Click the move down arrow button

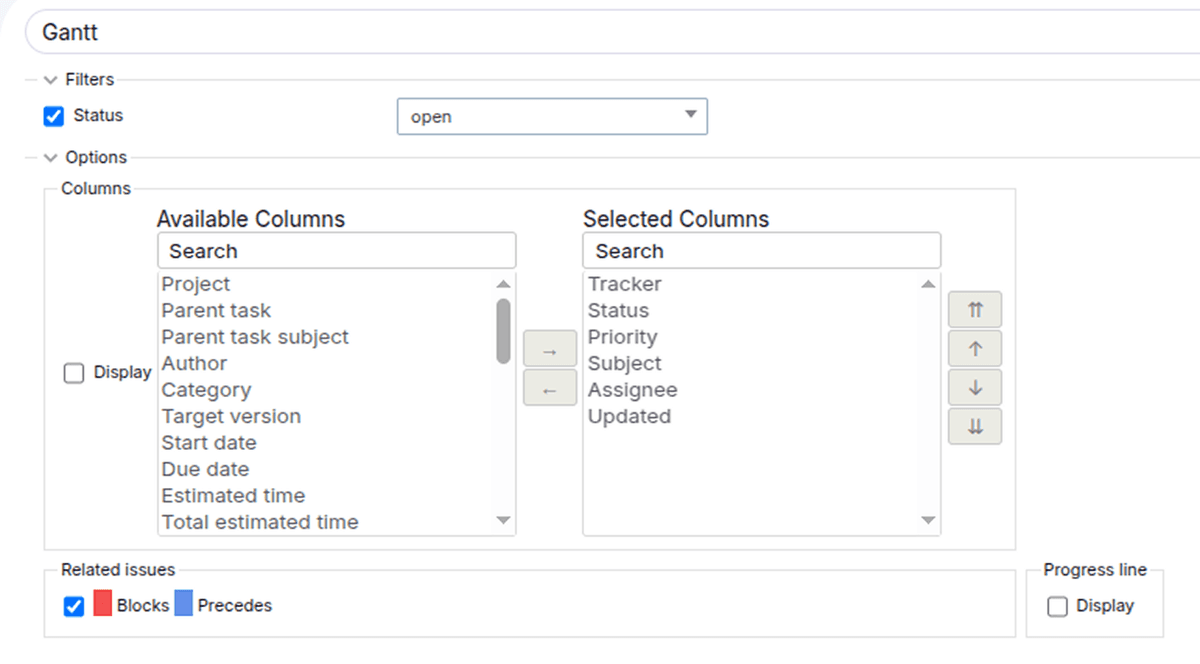(x=975, y=387)
